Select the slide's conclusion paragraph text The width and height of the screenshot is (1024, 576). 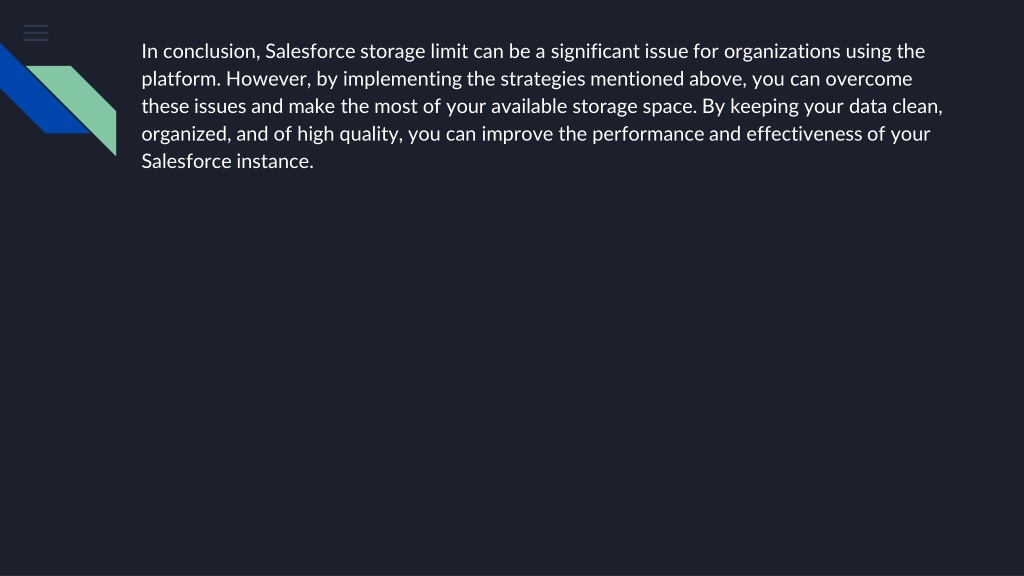click(542, 106)
